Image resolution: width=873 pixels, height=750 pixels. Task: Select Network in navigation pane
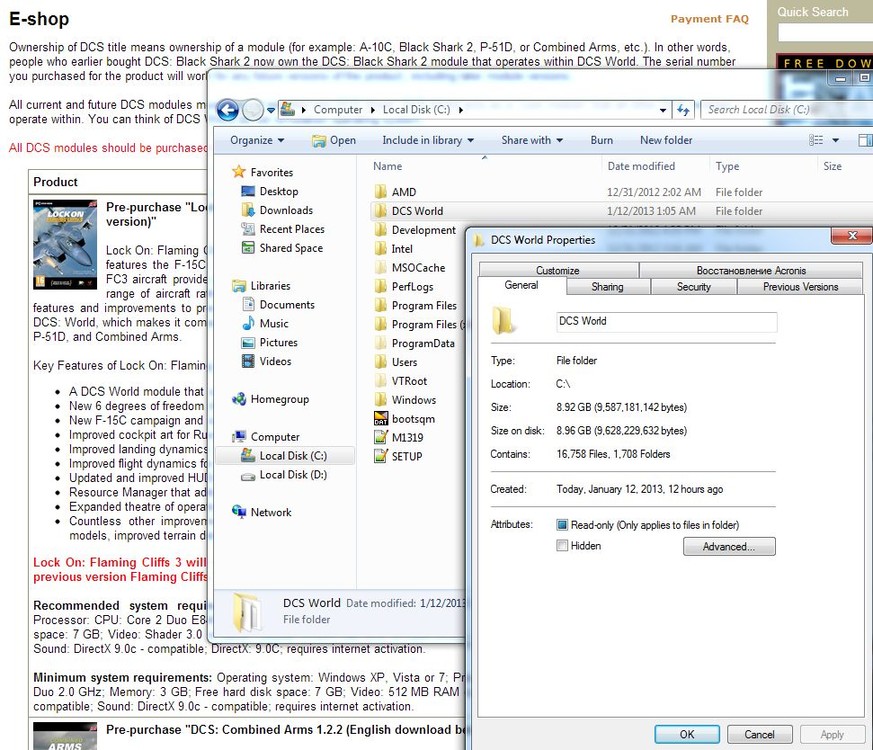pos(262,512)
